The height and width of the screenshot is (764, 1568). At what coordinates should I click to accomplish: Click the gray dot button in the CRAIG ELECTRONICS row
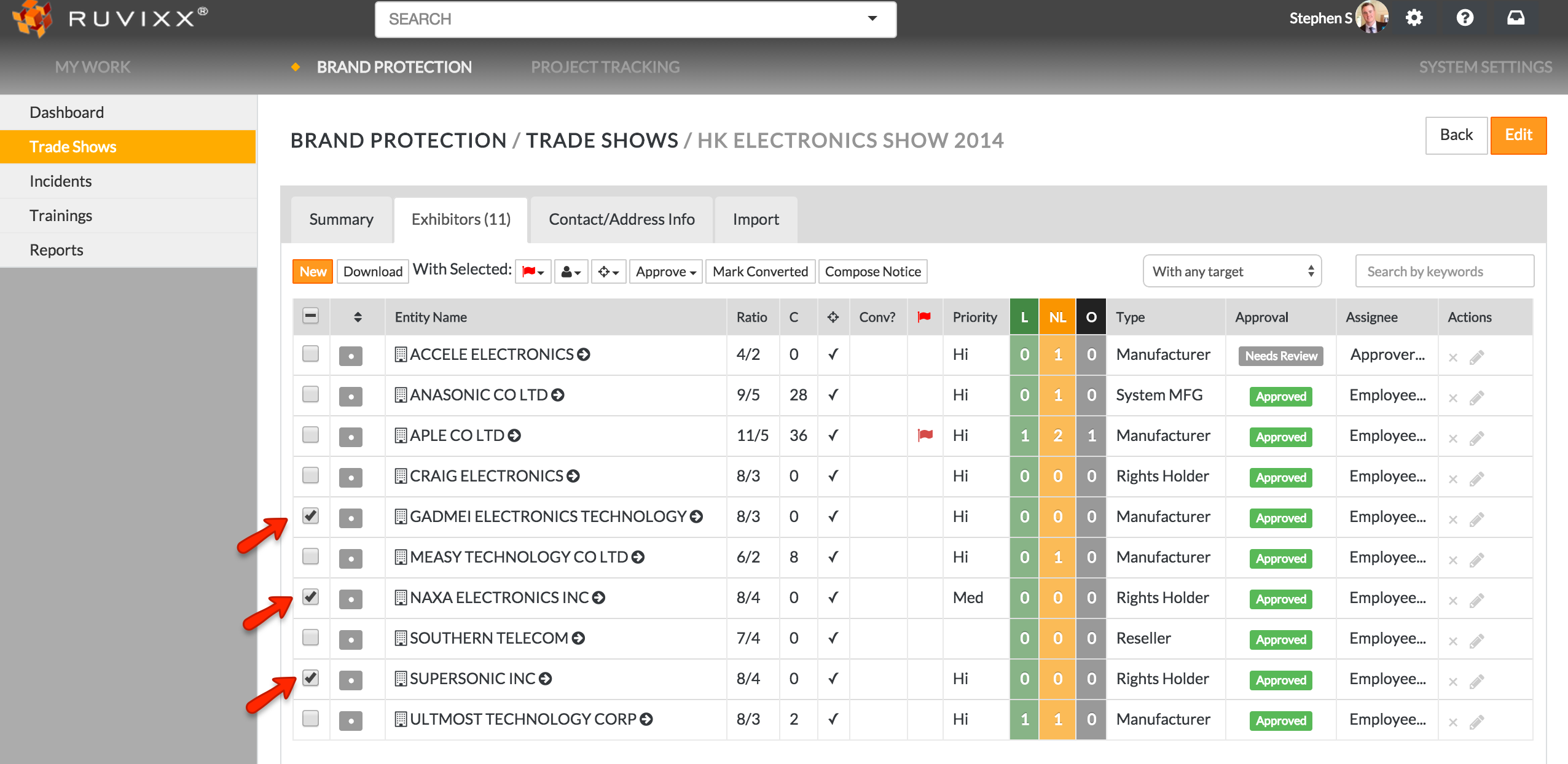point(350,477)
